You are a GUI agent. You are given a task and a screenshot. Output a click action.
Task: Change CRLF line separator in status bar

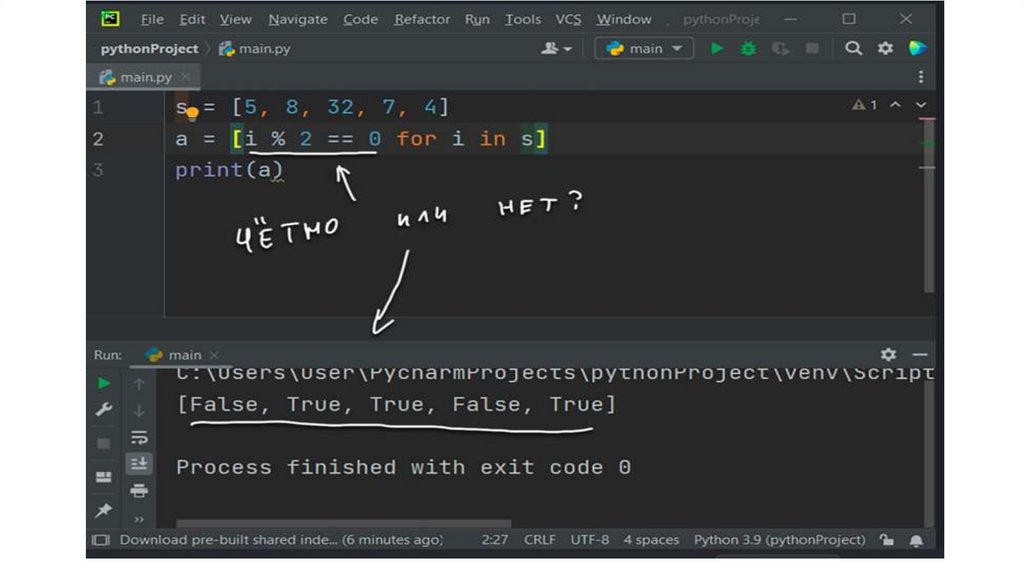pyautogui.click(x=539, y=540)
